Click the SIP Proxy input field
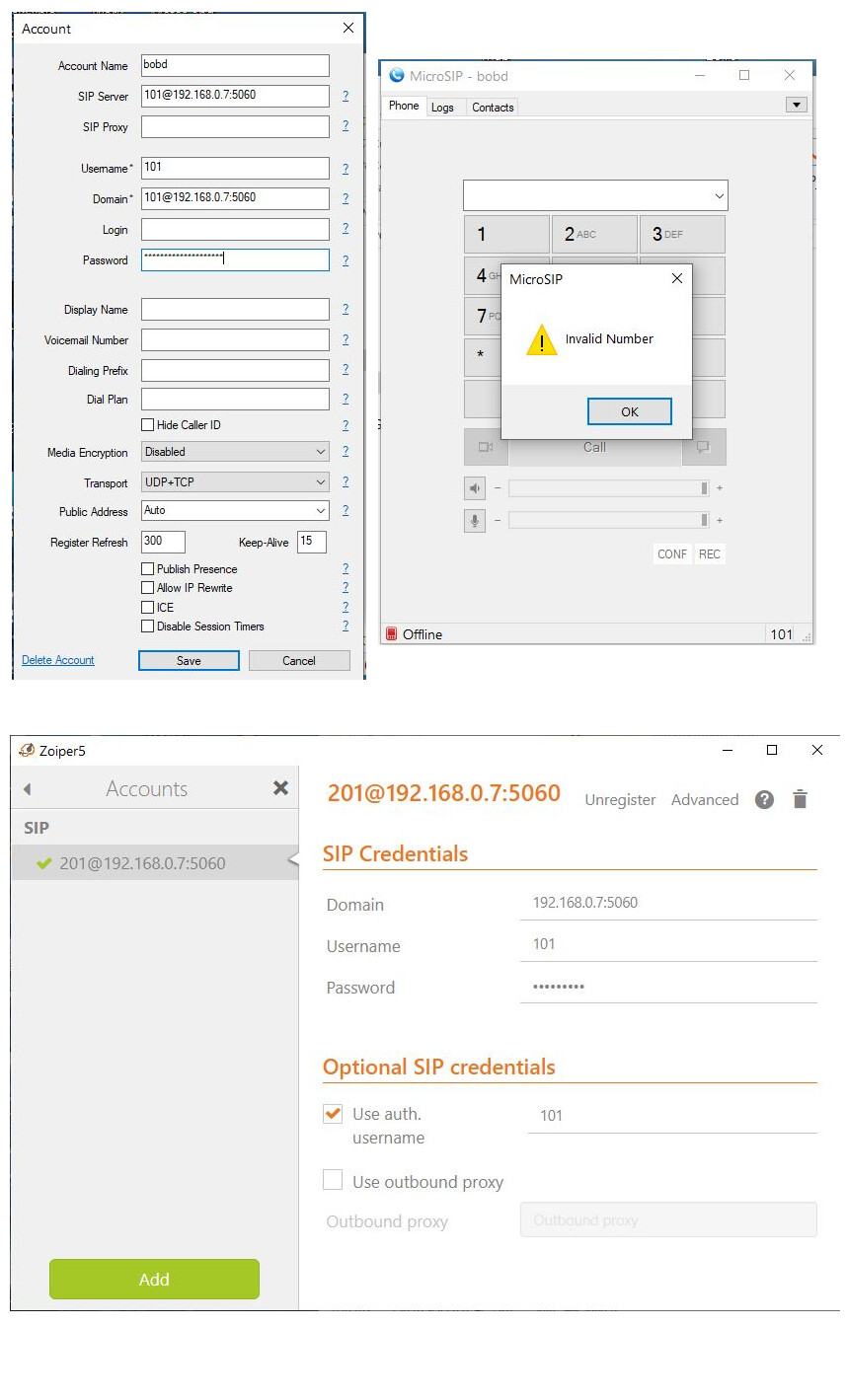 coord(235,126)
